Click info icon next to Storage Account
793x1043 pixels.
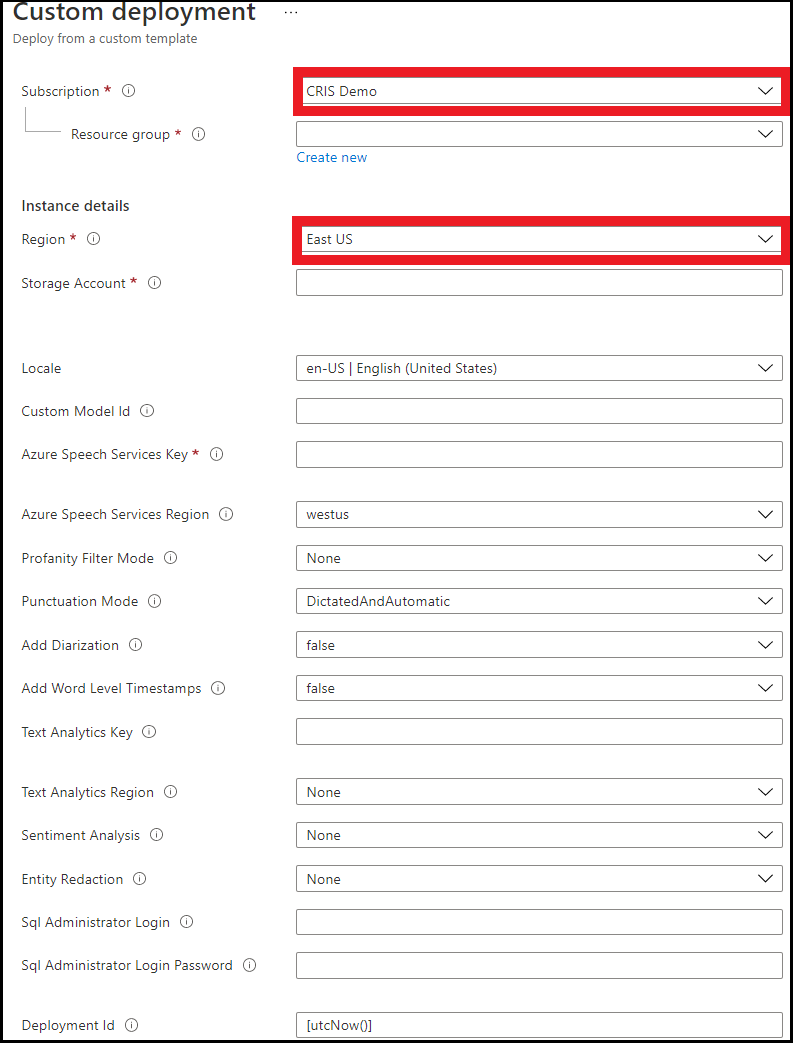point(155,283)
